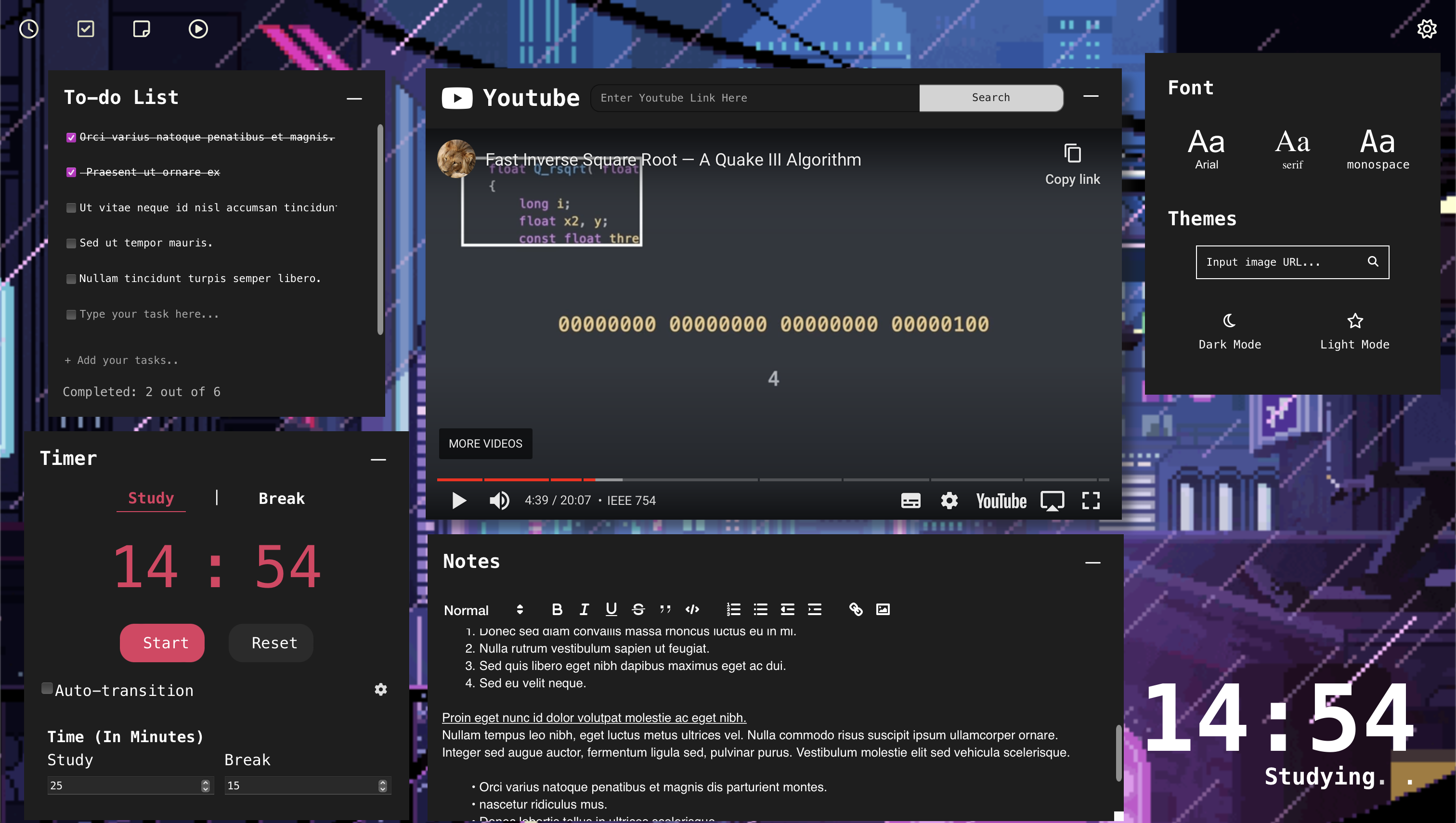Uncheck the 'Praesent ut ornare ex' task
The height and width of the screenshot is (823, 1456).
[71, 172]
